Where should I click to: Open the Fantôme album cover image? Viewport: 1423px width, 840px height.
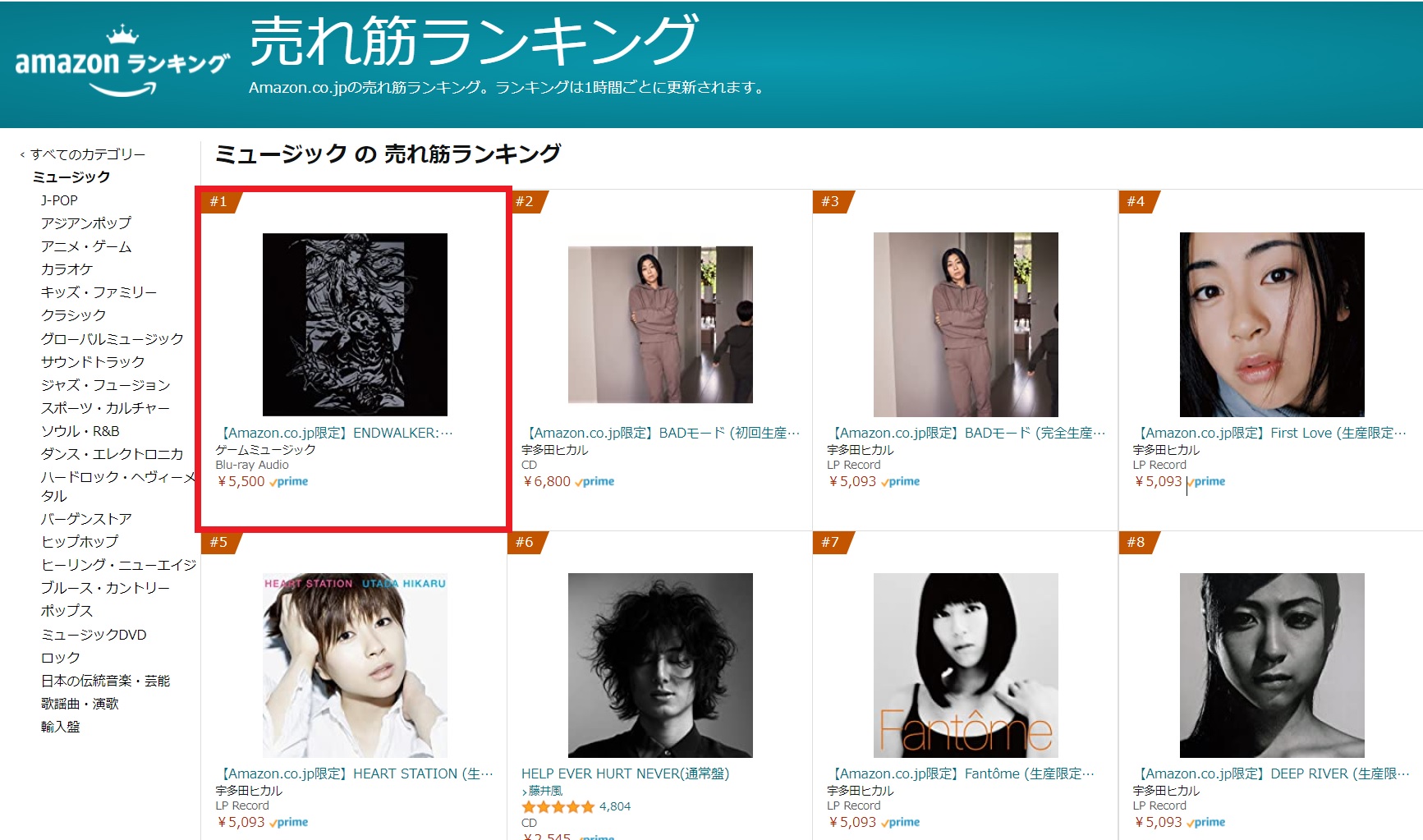coord(966,665)
